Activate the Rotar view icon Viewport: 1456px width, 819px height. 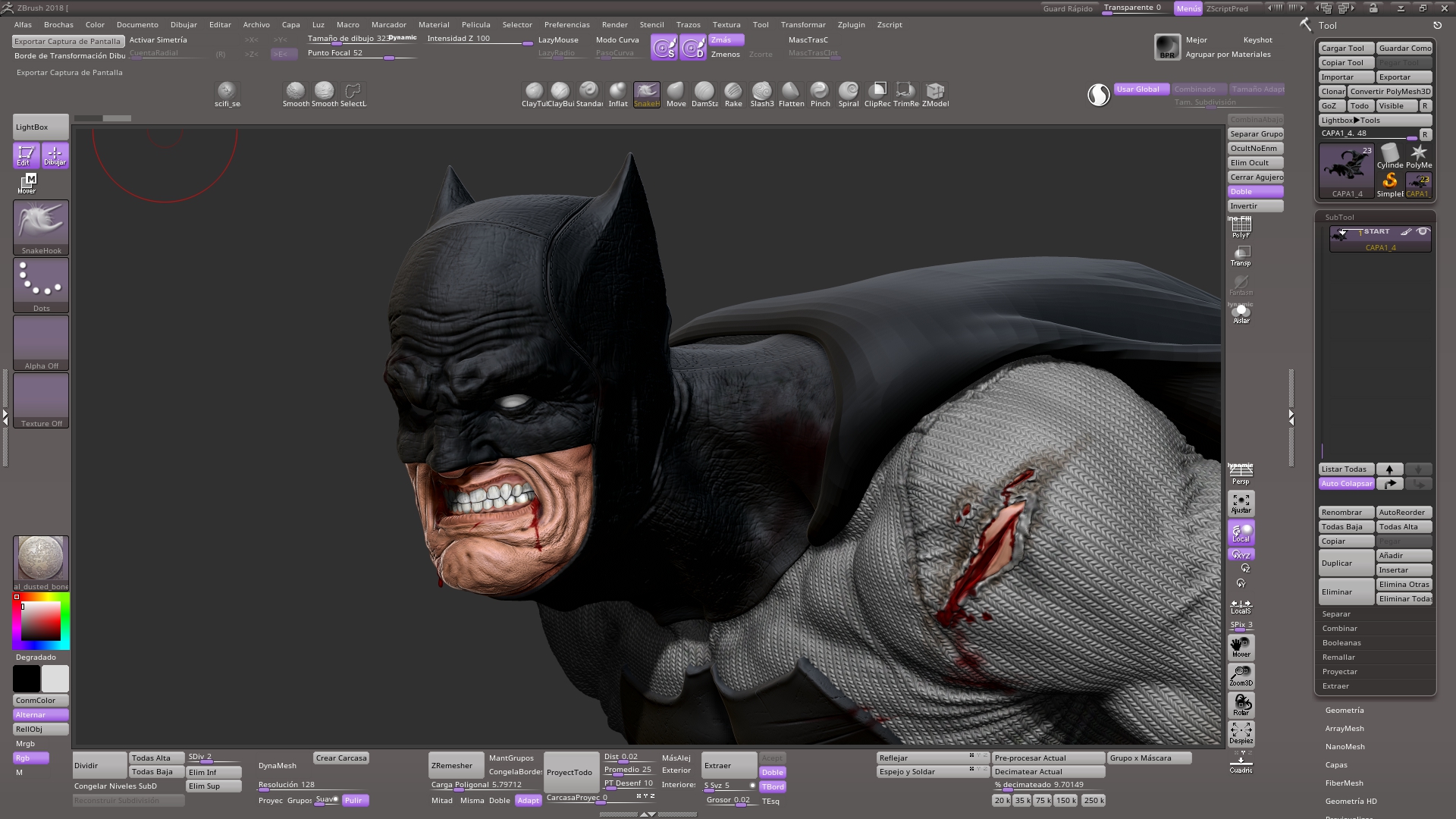coord(1241,704)
